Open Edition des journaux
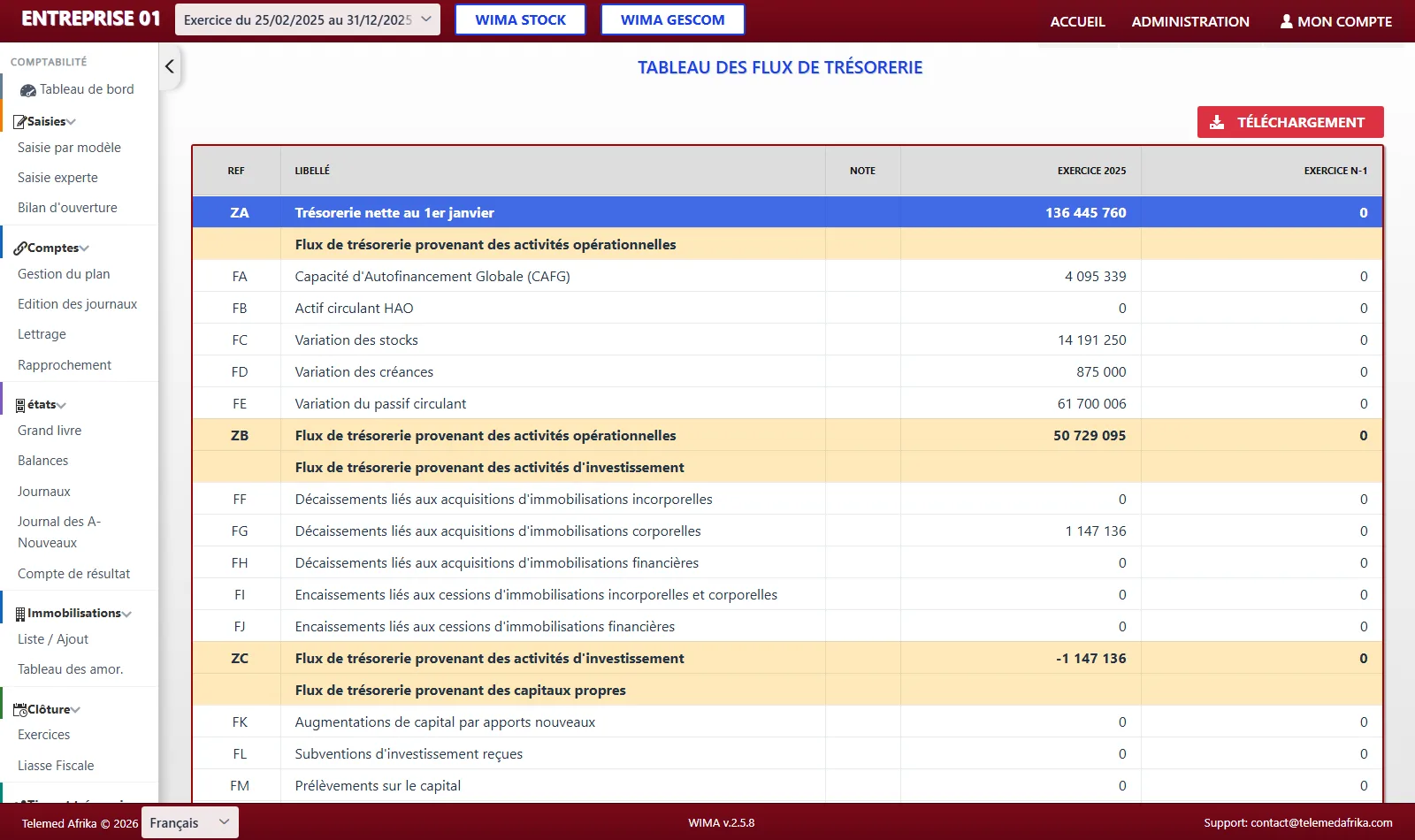 [x=77, y=304]
